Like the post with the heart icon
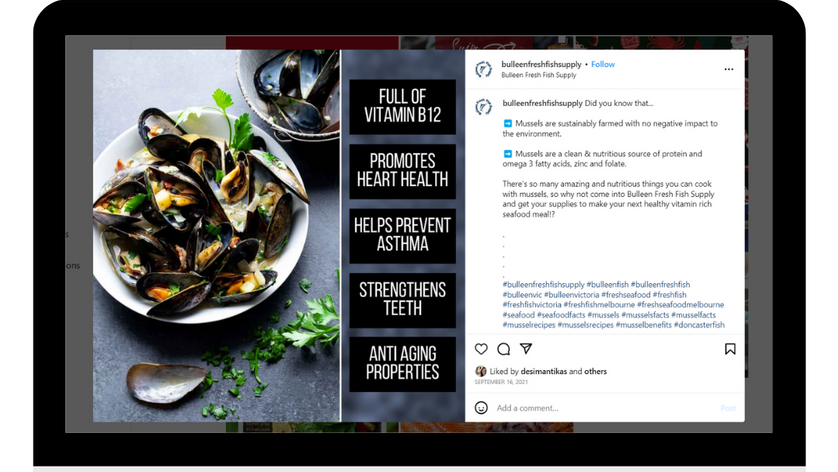 point(481,349)
